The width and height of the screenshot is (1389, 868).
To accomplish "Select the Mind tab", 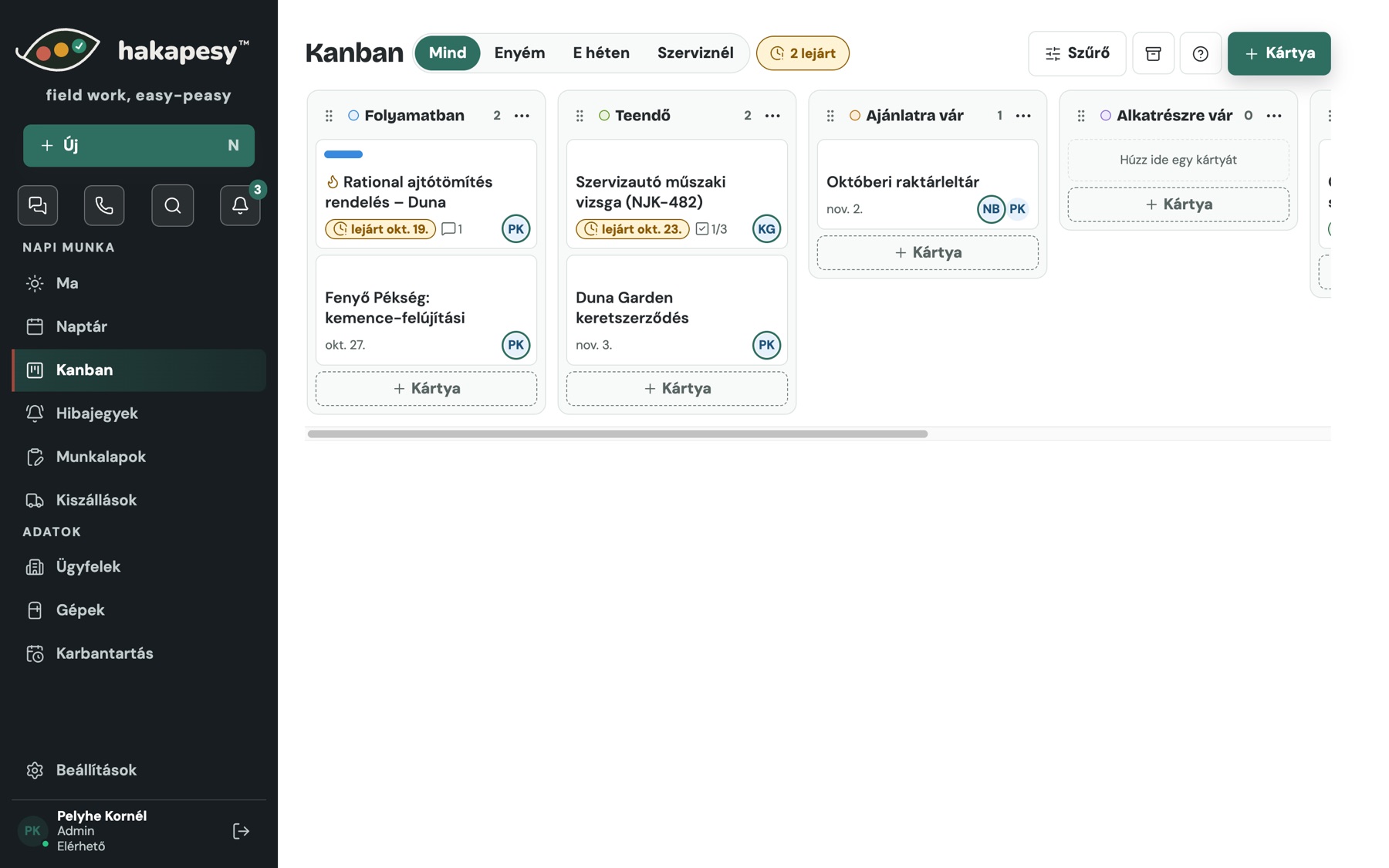I will [x=448, y=52].
